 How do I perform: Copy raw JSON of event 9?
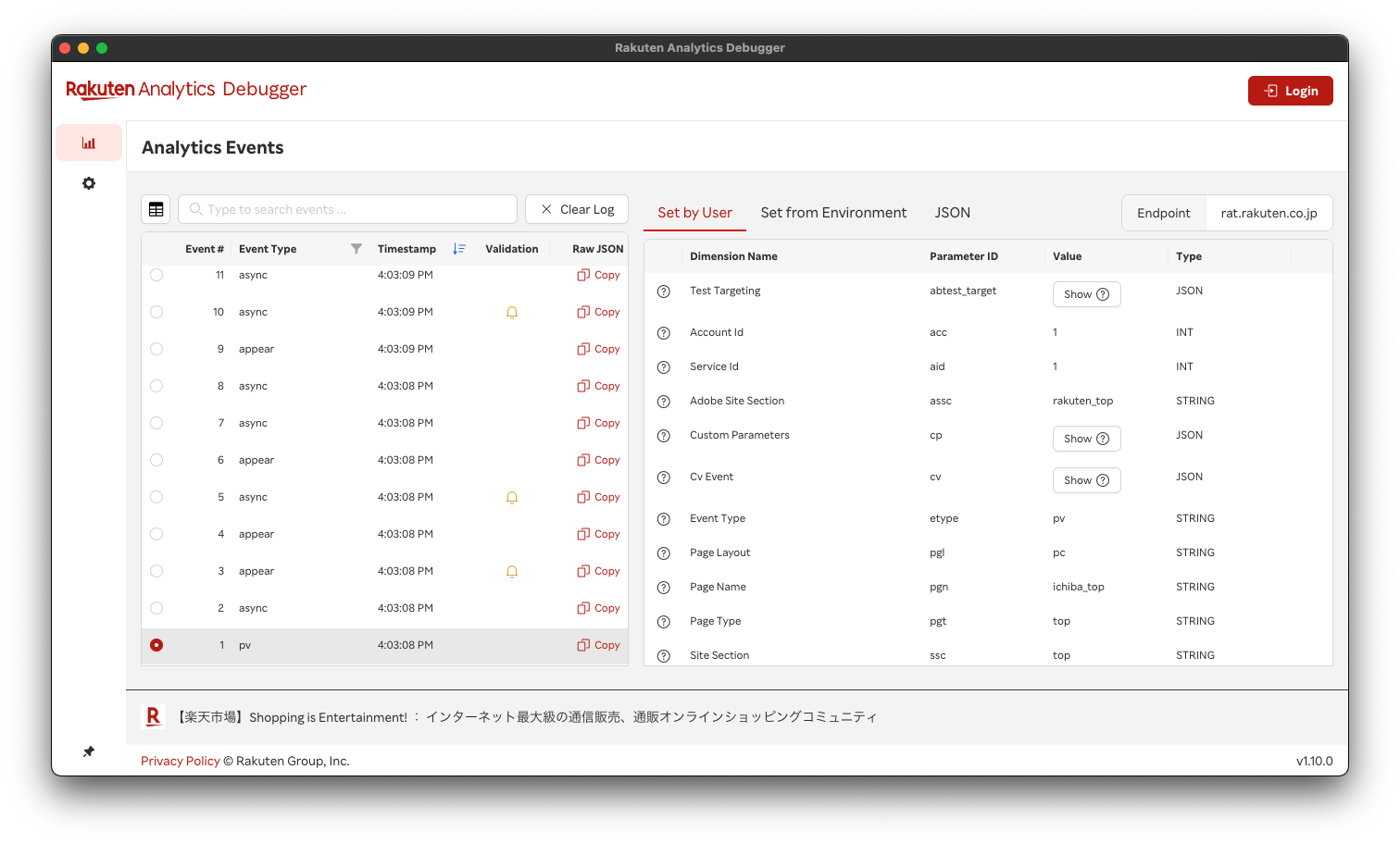coord(598,349)
